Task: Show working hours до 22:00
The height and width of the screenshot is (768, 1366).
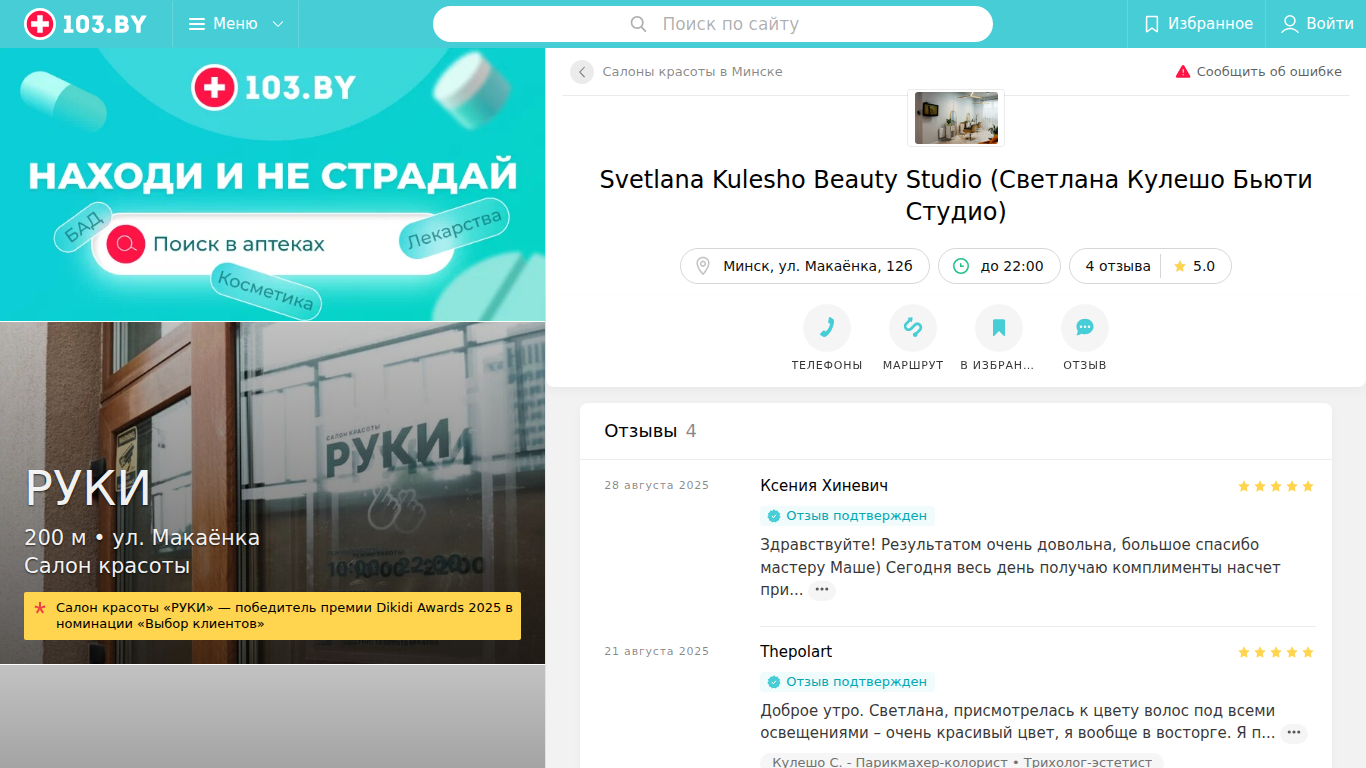Action: tap(999, 266)
